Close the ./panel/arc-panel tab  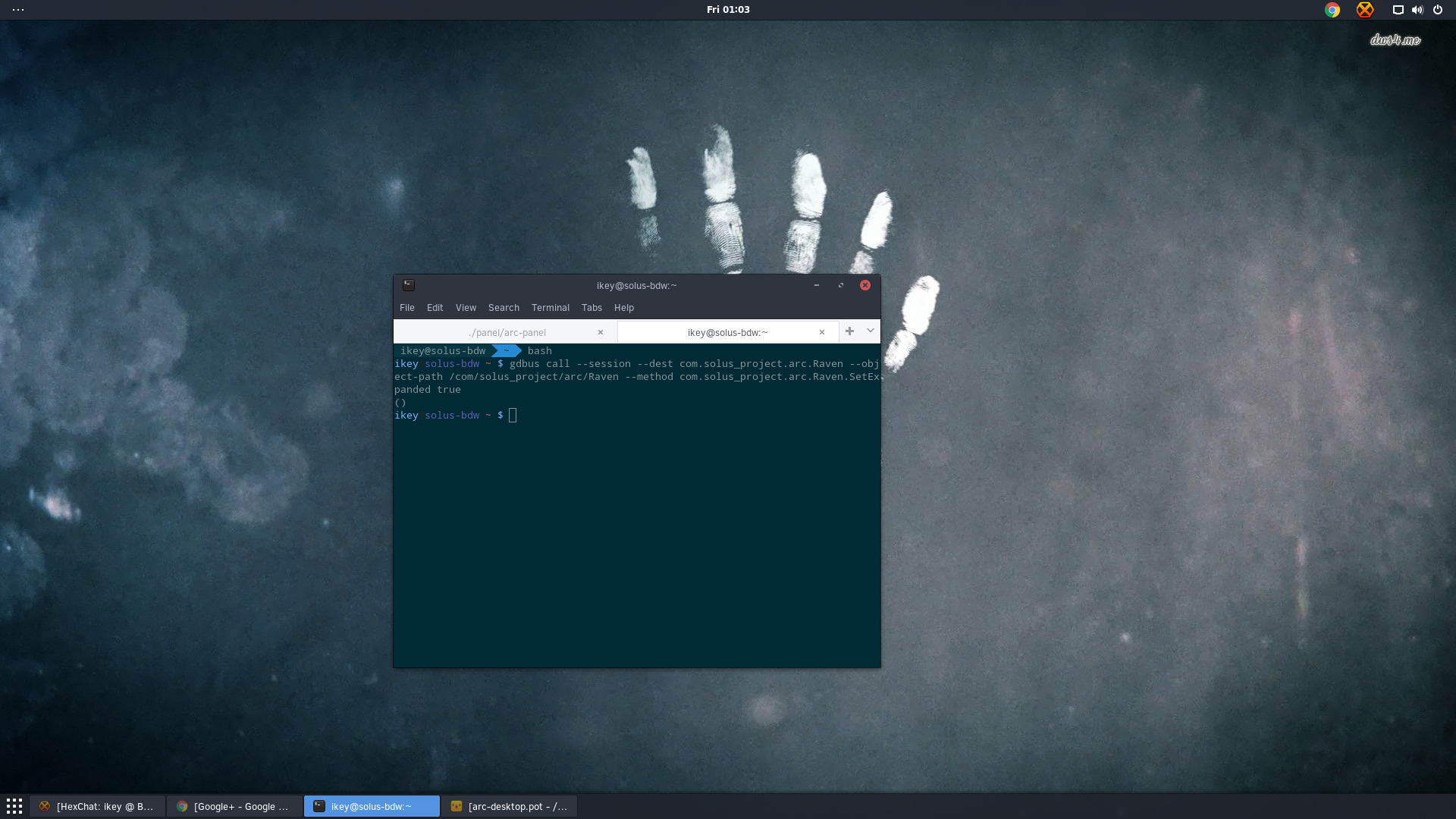pos(601,332)
